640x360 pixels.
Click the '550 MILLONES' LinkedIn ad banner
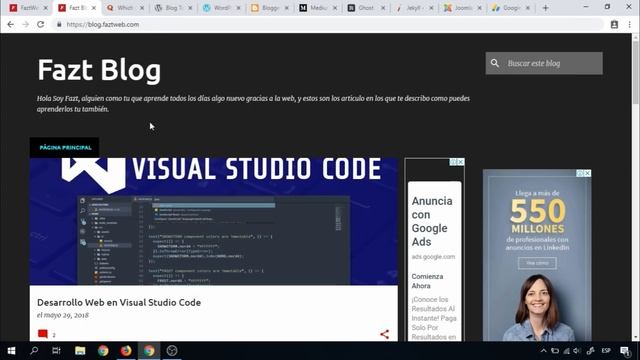click(x=537, y=216)
